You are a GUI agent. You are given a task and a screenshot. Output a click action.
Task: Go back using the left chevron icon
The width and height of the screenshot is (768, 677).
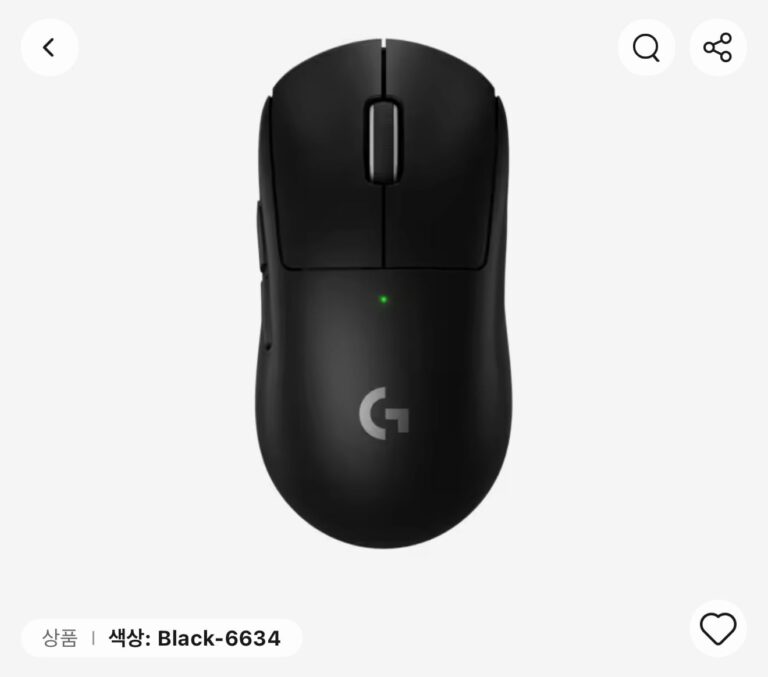49,48
